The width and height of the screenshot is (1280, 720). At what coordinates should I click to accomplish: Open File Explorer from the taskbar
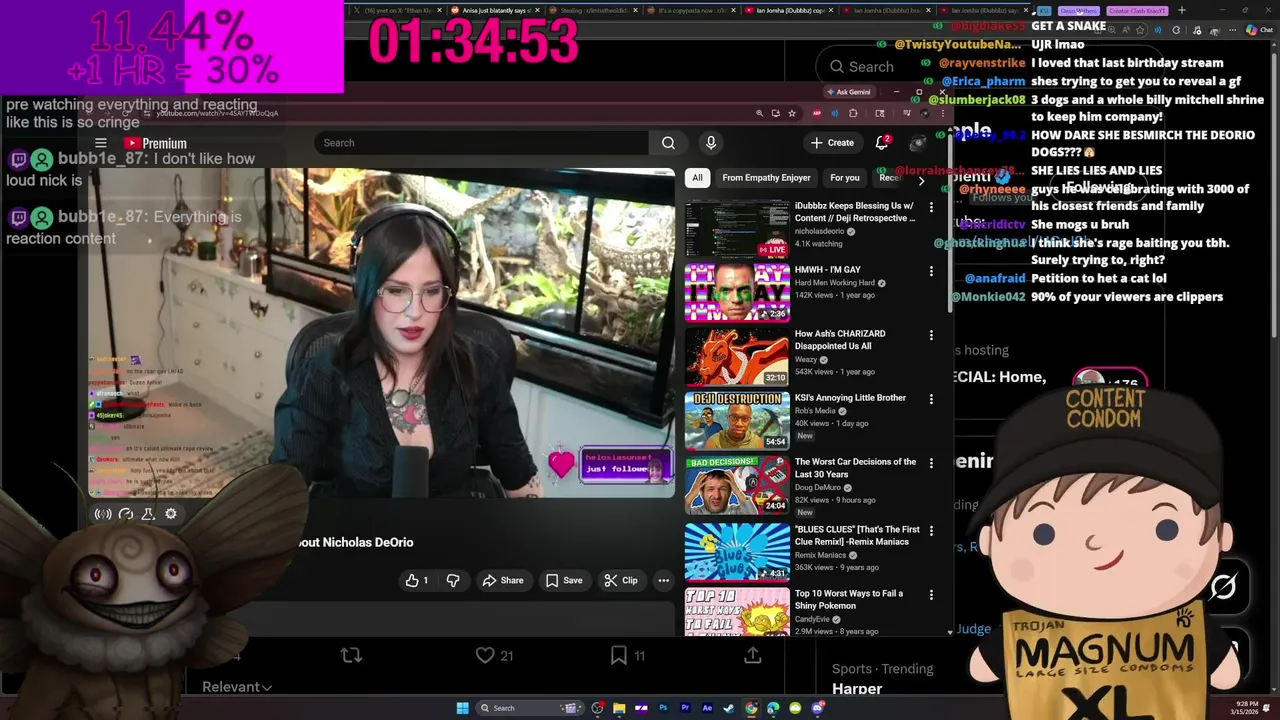pos(619,708)
